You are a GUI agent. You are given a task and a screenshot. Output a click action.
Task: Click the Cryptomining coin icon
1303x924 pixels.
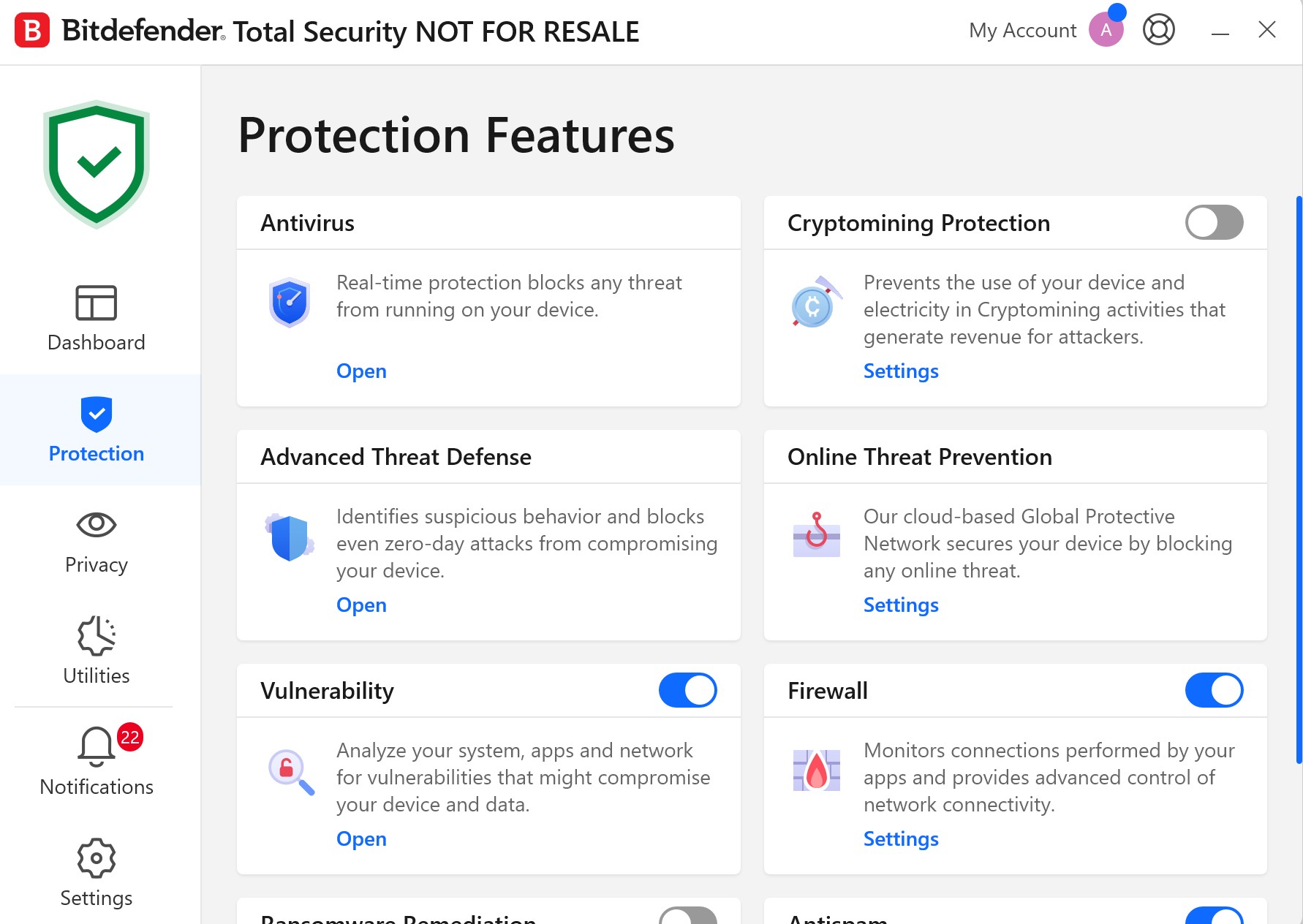coord(815,303)
